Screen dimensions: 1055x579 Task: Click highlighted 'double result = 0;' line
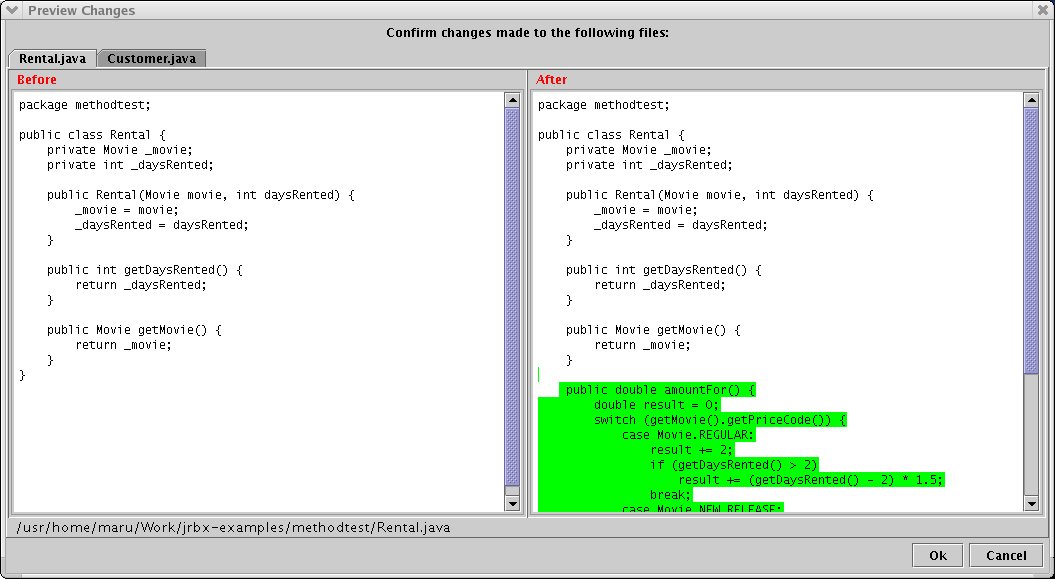pos(657,405)
